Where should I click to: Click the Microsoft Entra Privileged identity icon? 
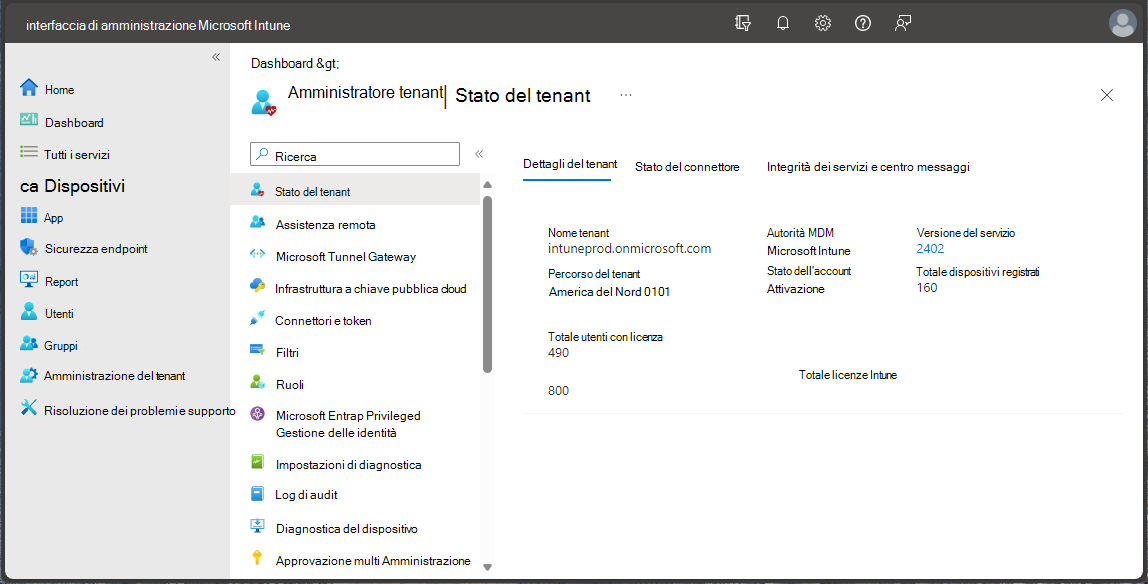[x=257, y=414]
